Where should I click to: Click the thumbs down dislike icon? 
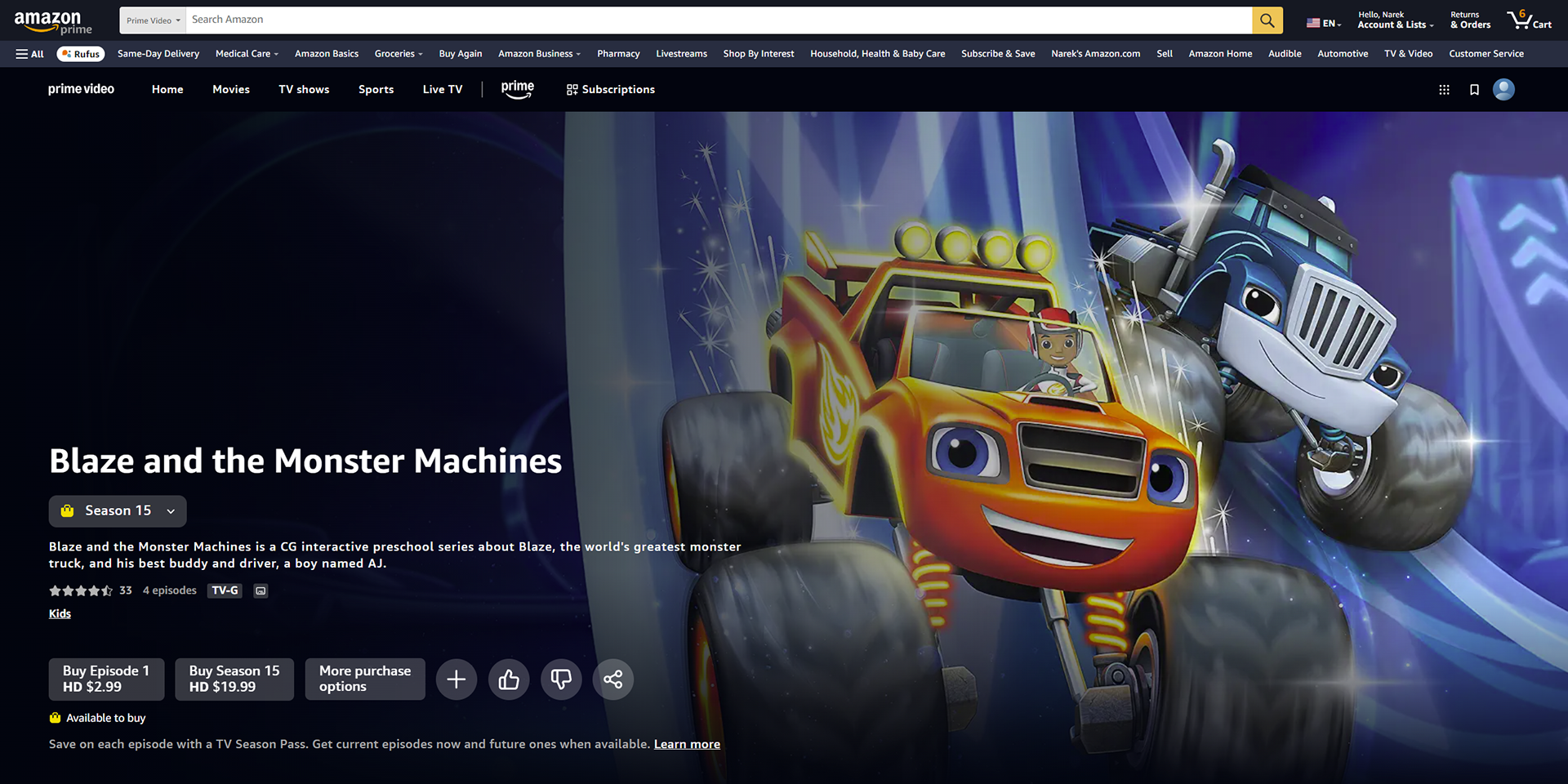(561, 679)
